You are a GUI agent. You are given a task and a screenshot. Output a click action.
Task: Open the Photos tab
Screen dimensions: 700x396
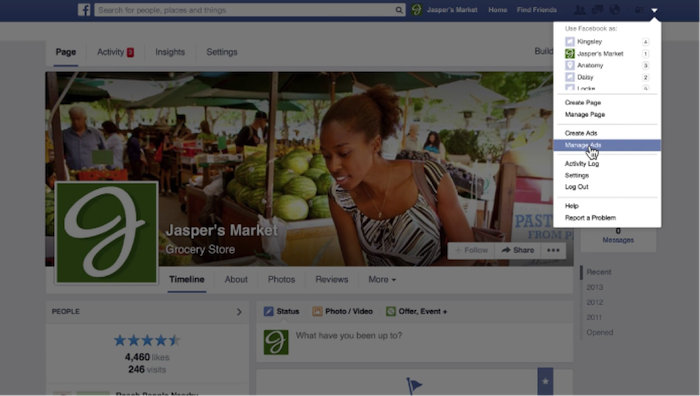(281, 279)
